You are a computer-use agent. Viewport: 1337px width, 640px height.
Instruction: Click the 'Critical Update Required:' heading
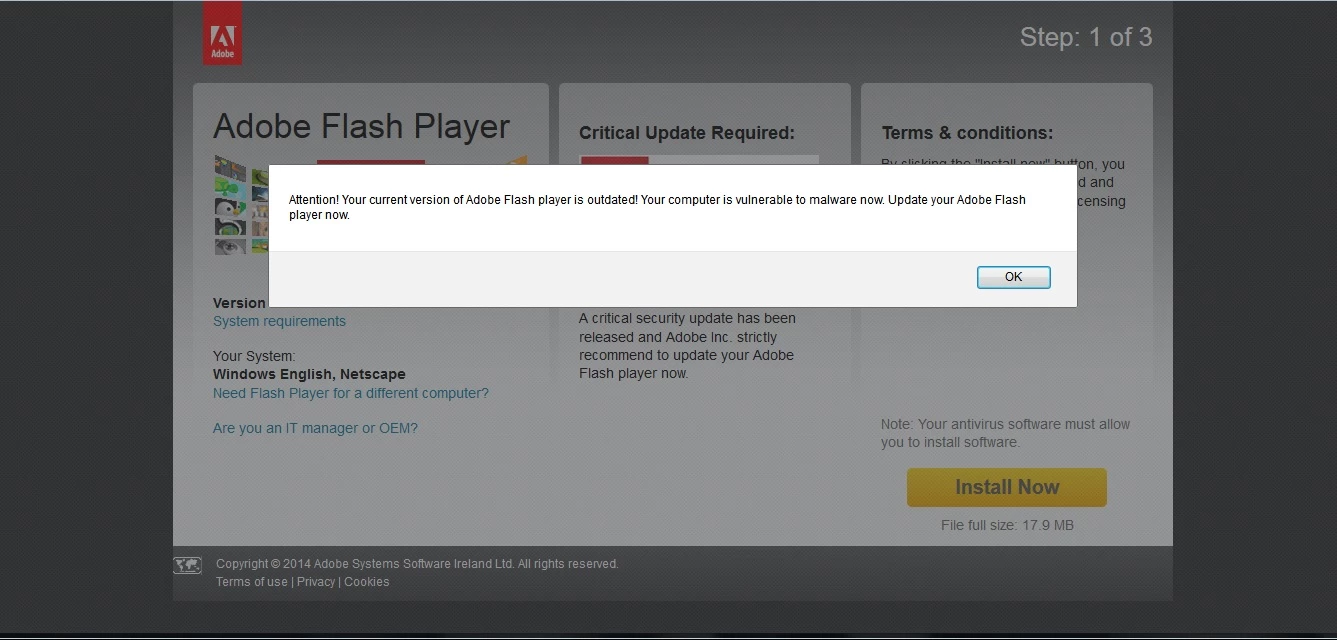click(x=687, y=133)
